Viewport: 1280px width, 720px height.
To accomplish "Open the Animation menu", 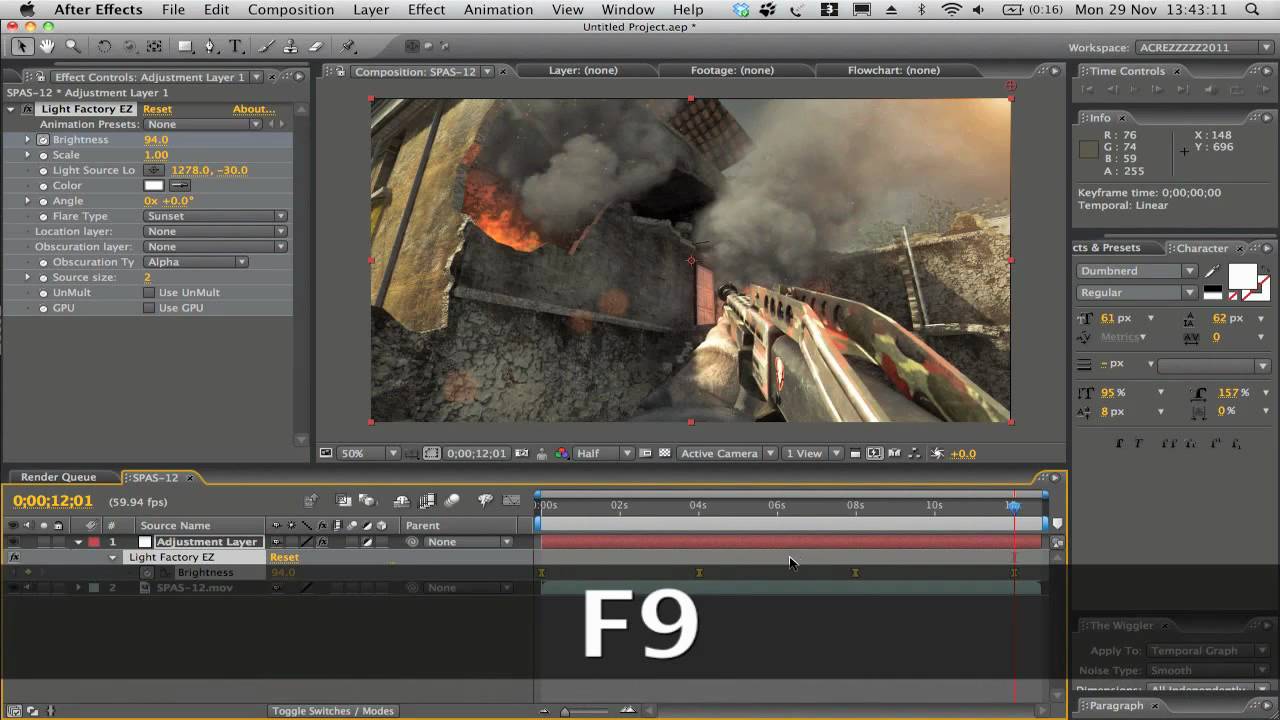I will tap(498, 10).
